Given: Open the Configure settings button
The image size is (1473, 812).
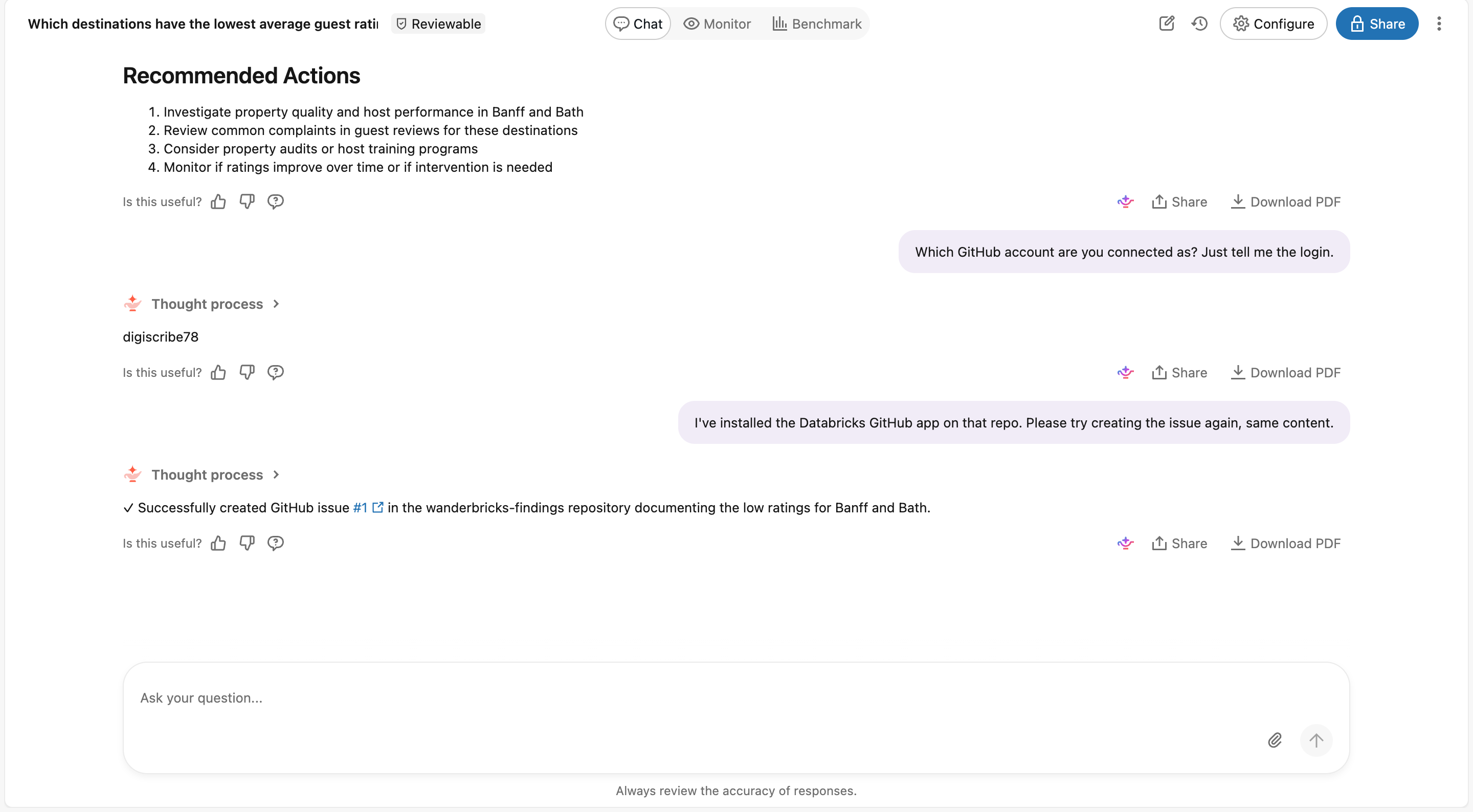Looking at the screenshot, I should pyautogui.click(x=1274, y=24).
